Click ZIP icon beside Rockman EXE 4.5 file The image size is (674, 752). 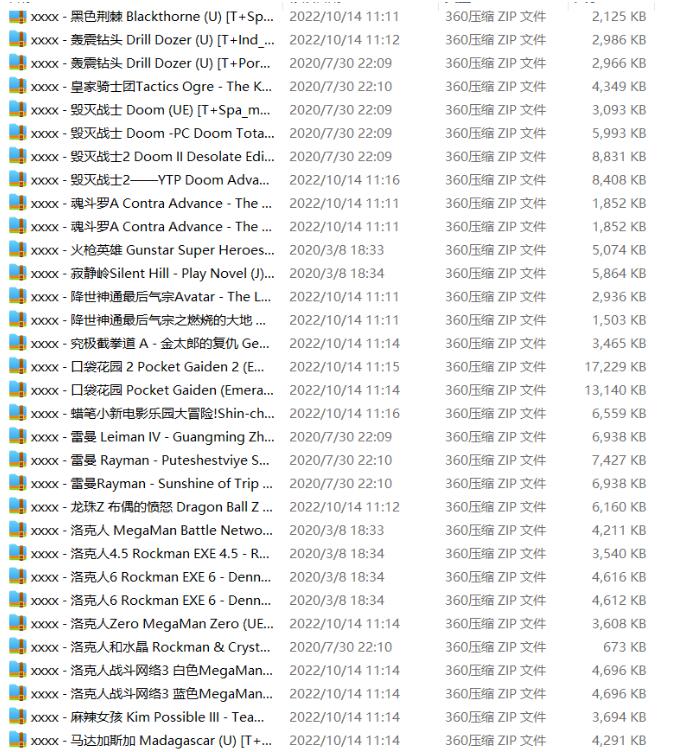pos(18,553)
